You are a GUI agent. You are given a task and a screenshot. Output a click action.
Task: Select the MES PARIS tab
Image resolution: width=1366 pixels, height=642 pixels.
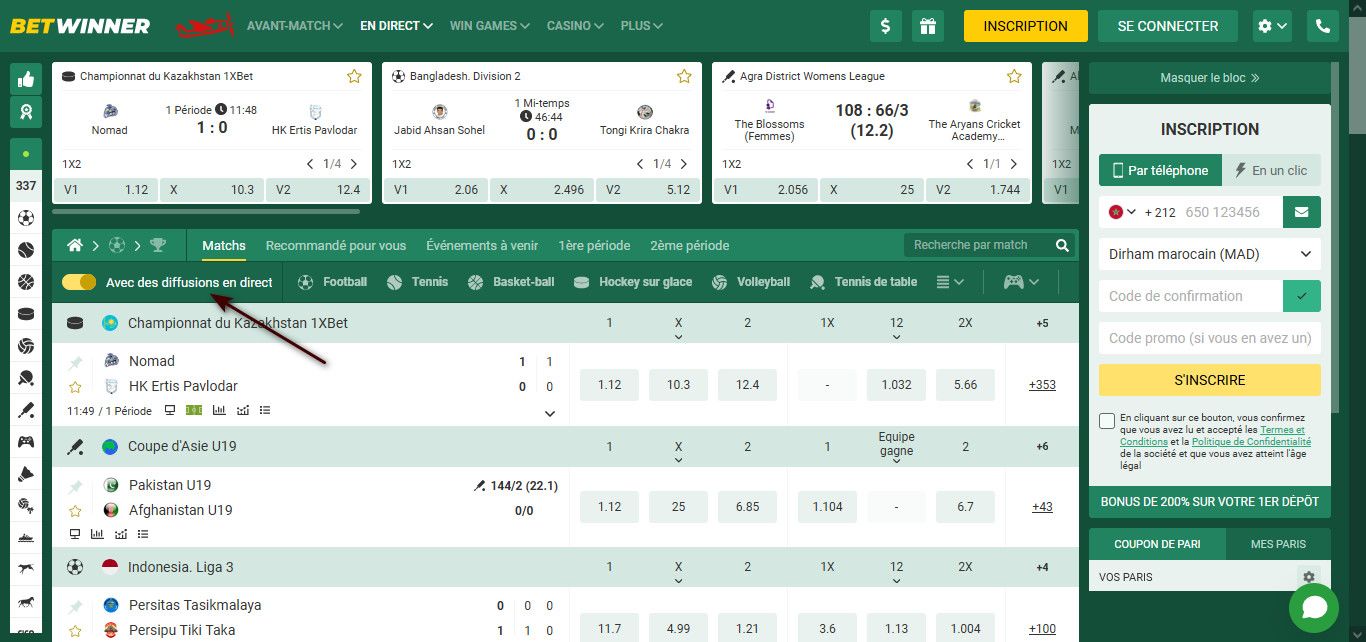(1278, 544)
